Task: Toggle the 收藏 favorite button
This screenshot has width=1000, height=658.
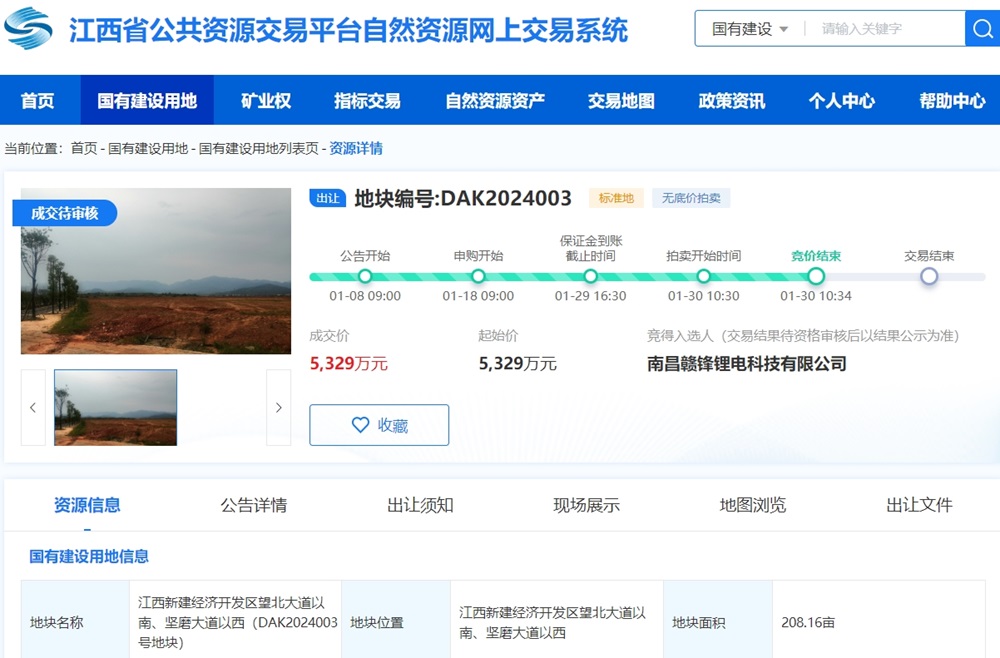Action: [x=379, y=424]
